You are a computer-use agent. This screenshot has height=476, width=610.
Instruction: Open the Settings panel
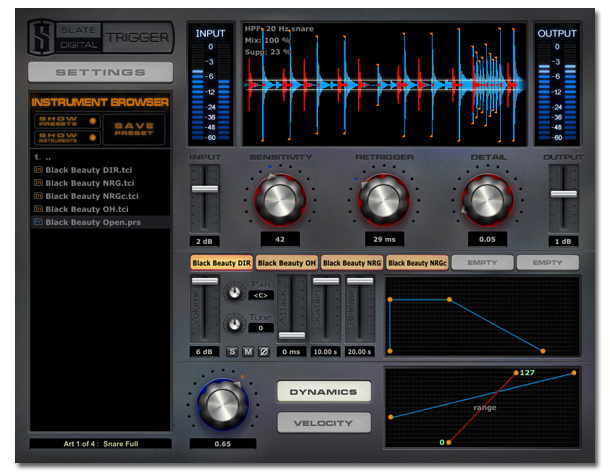click(x=100, y=72)
